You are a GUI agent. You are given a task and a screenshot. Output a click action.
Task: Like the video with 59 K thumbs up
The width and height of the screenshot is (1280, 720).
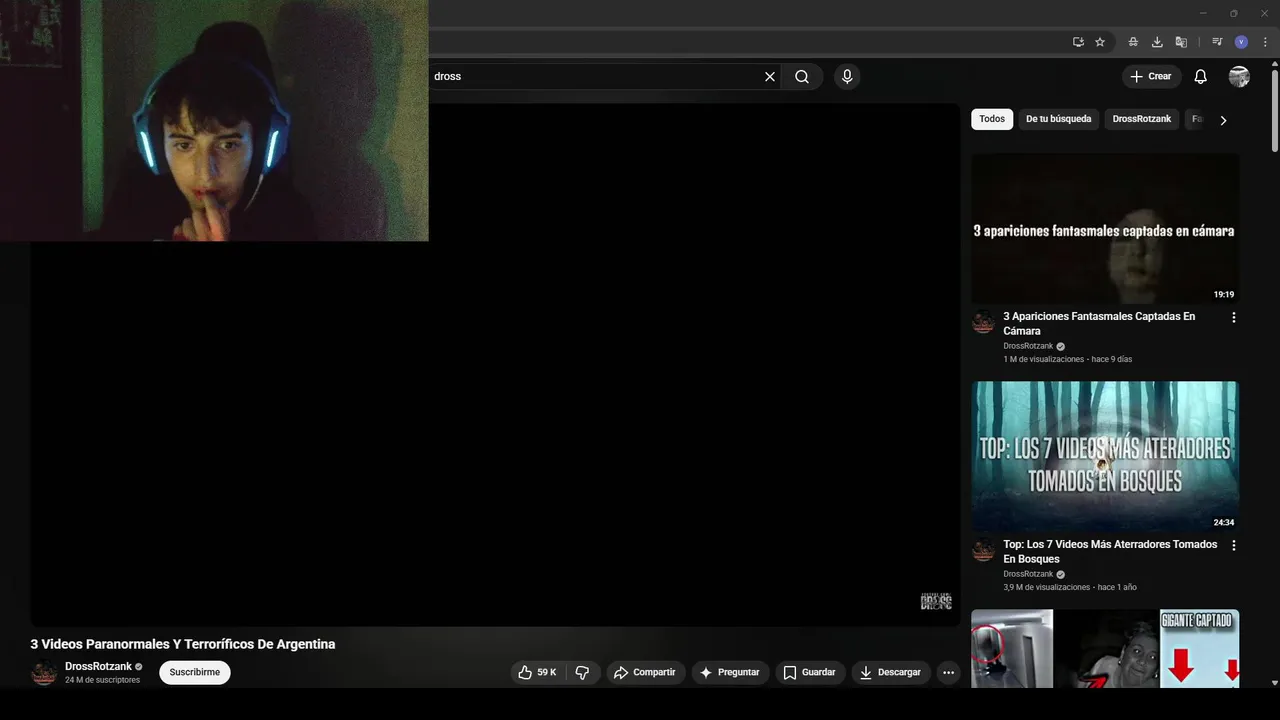(537, 673)
